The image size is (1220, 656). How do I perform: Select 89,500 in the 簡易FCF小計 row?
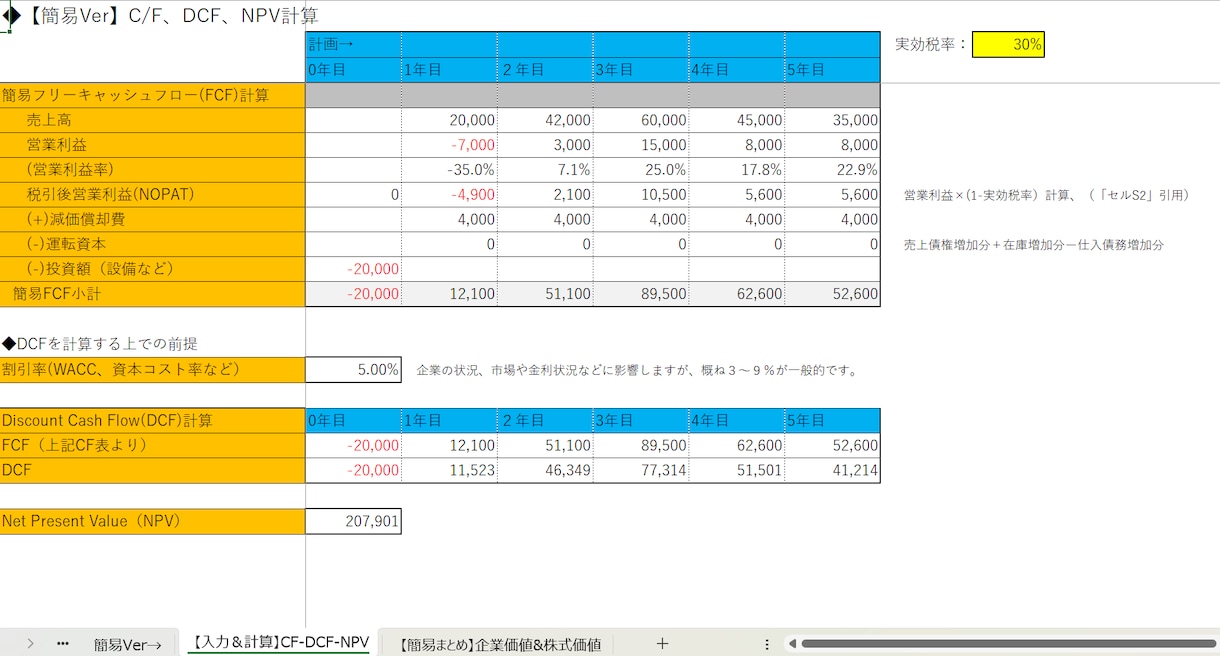641,294
